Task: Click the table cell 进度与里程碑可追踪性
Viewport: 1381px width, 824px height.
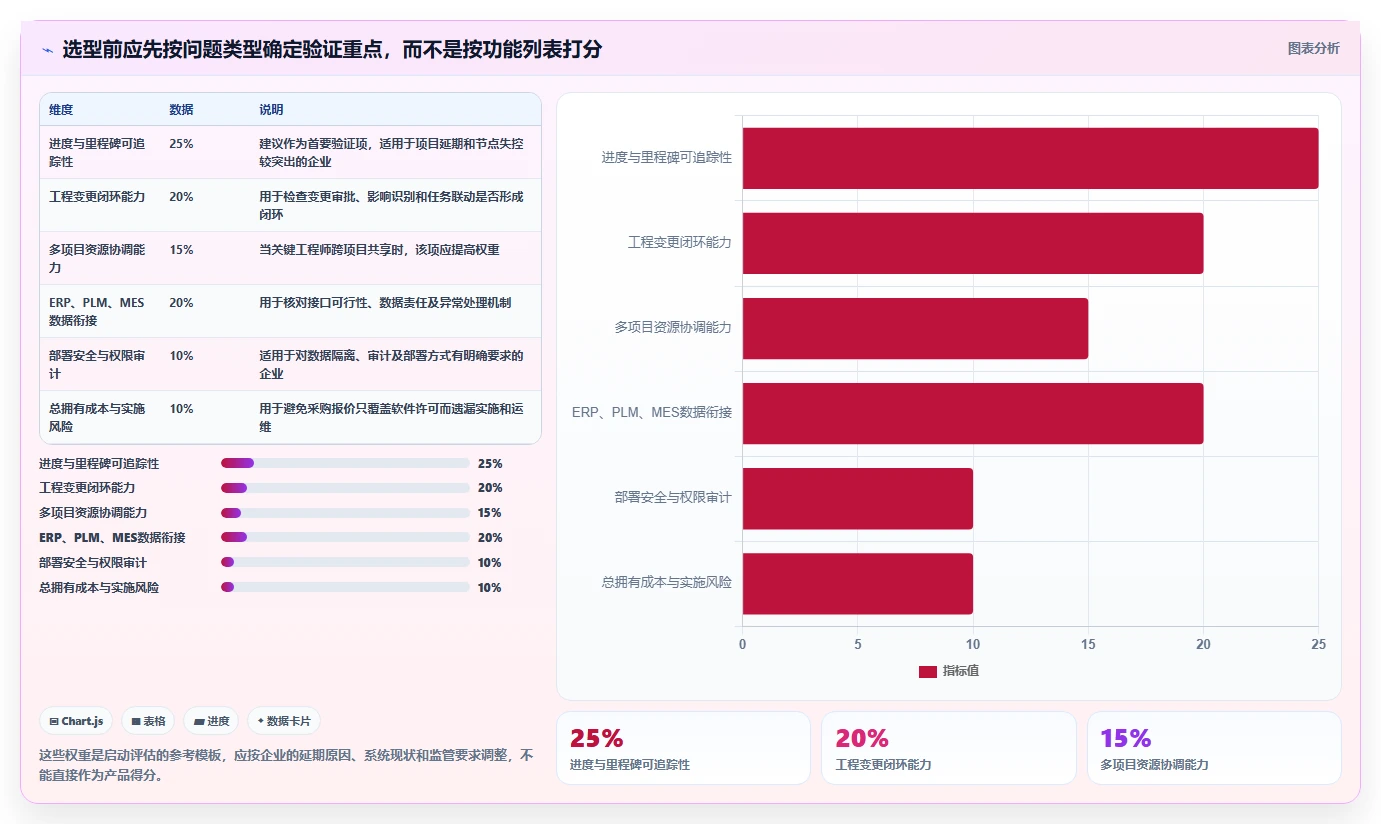Action: [x=98, y=152]
